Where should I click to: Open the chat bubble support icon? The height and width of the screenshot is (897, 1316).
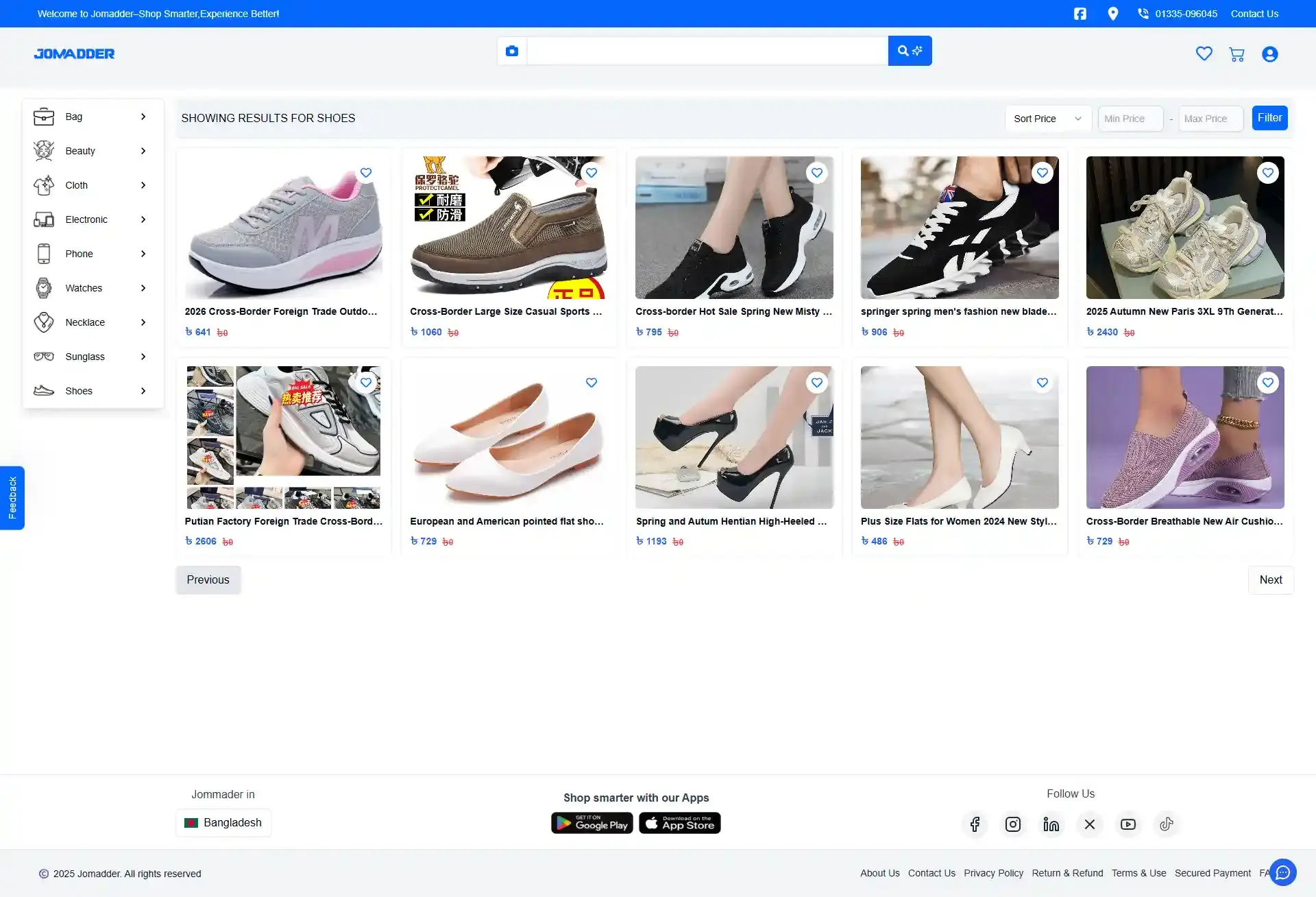(1282, 872)
